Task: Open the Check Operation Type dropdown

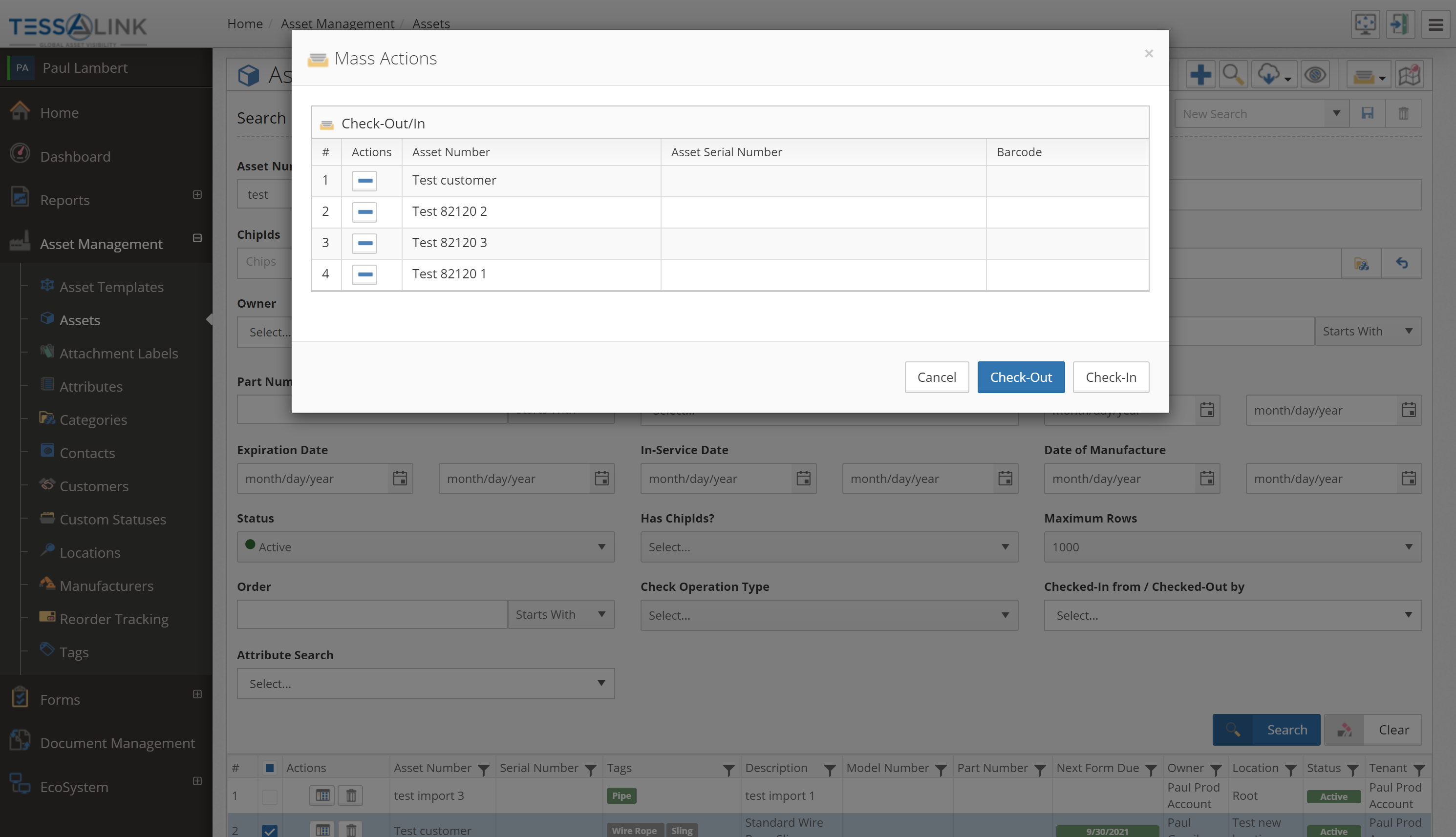Action: (x=829, y=615)
